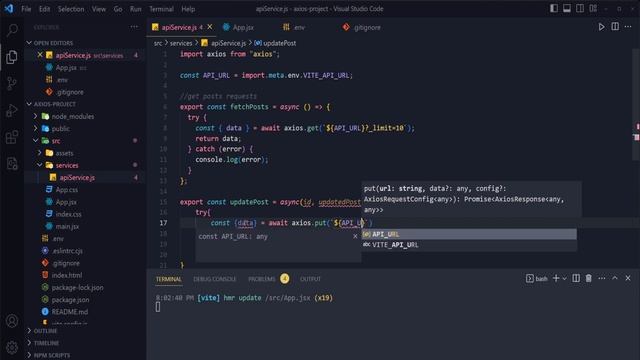Select the bash terminal label
This screenshot has height=360, width=640.
coord(537,279)
